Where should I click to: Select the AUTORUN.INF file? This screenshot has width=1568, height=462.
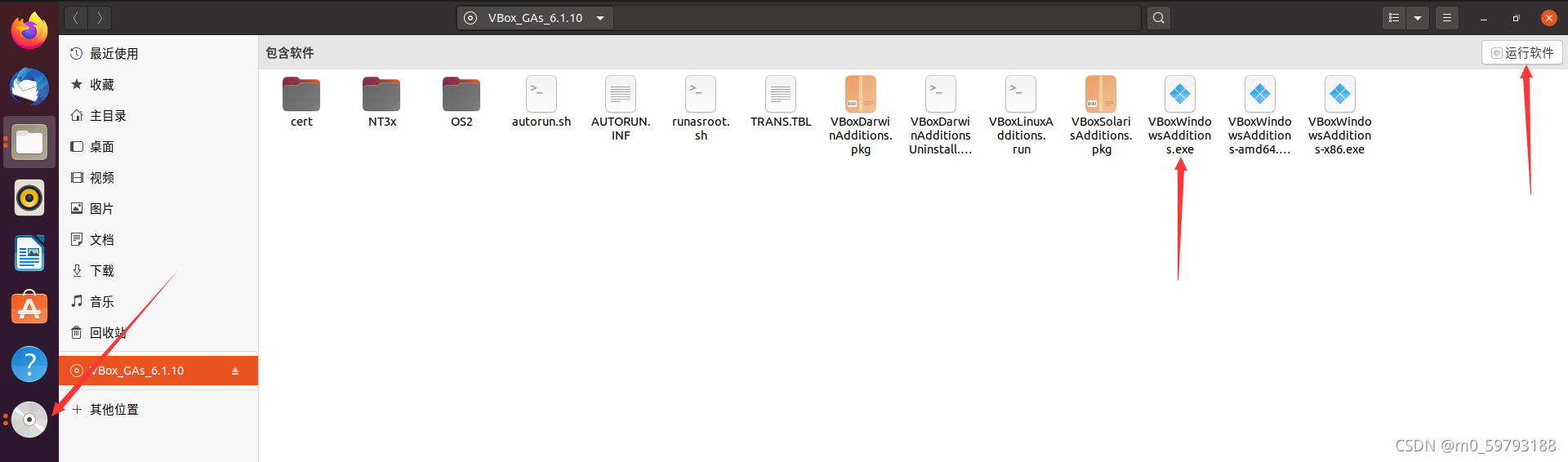621,109
